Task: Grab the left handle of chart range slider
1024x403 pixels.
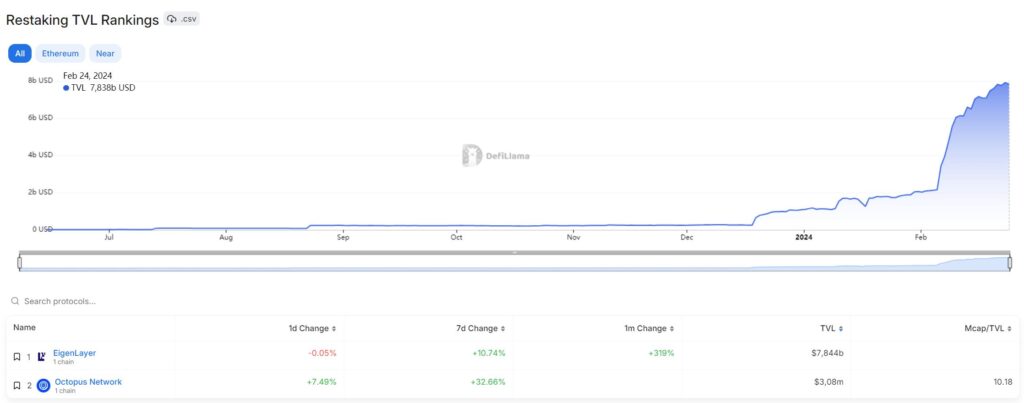Action: [20, 263]
